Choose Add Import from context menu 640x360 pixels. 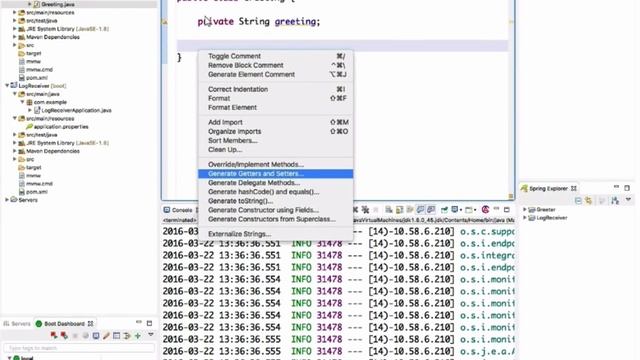[276, 122]
